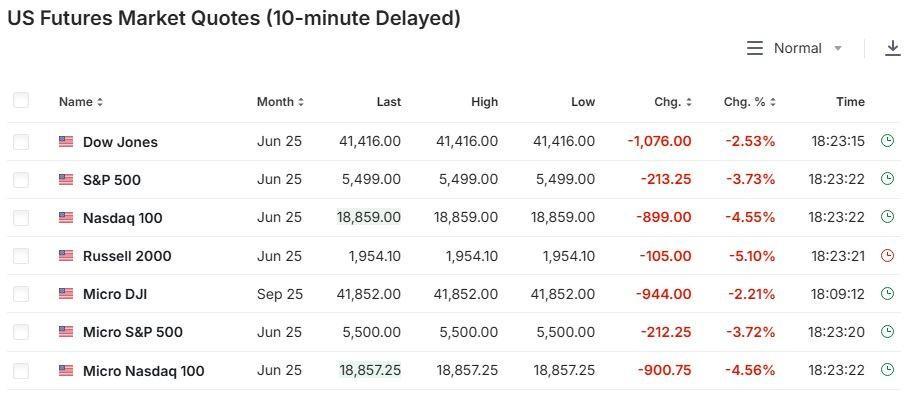The width and height of the screenshot is (908, 394).
Task: Click the clock icon on Micro DJI row
Action: [887, 294]
